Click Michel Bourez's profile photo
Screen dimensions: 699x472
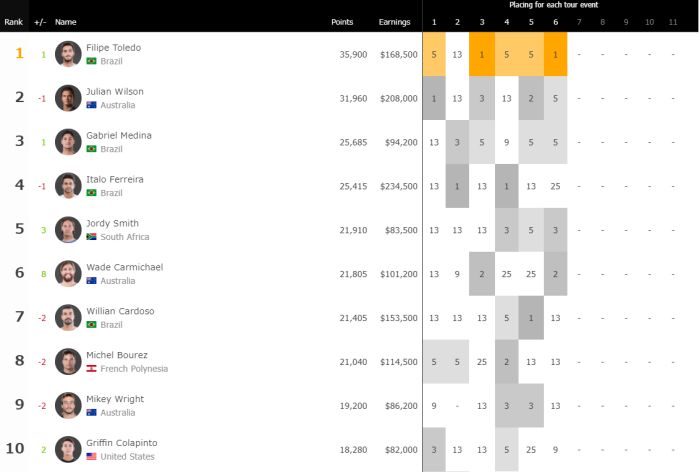tap(68, 361)
